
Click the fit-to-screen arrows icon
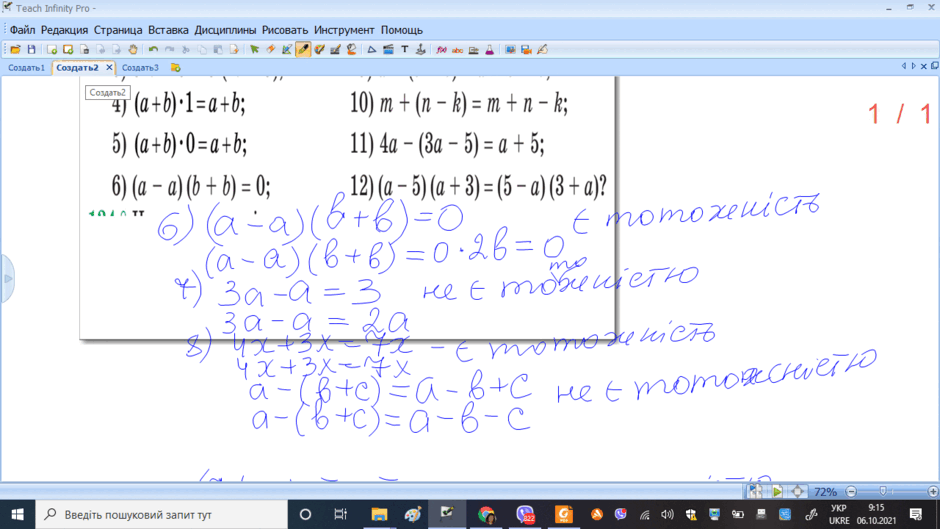click(x=798, y=492)
